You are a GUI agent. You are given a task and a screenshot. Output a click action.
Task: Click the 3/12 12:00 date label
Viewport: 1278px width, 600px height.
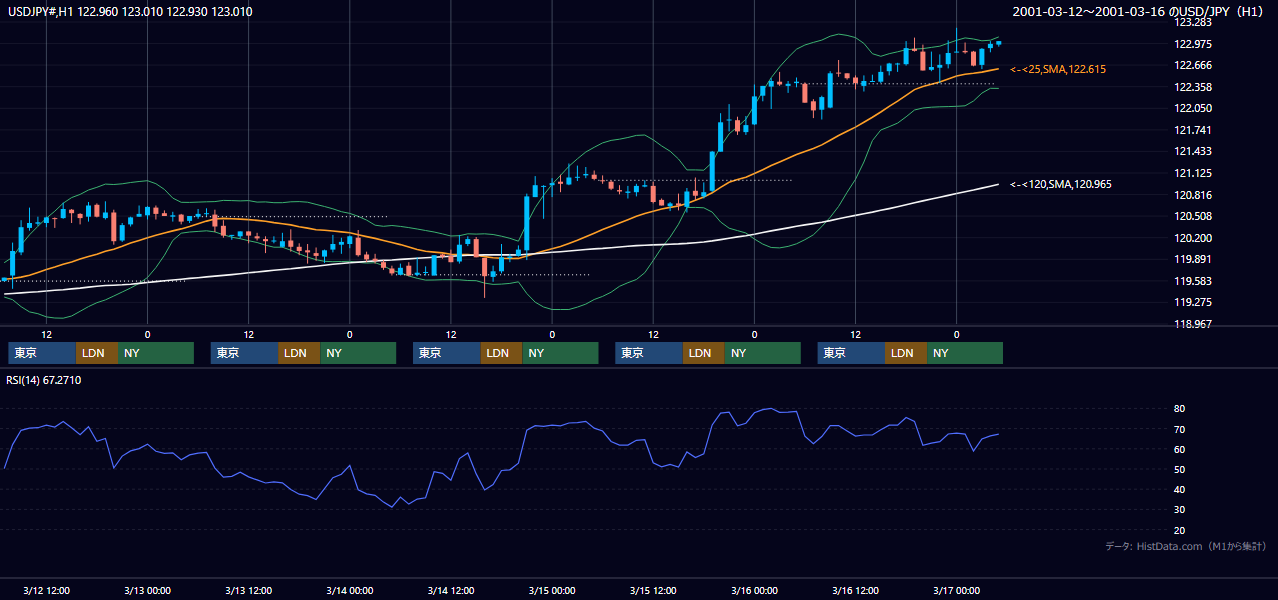pyautogui.click(x=46, y=590)
